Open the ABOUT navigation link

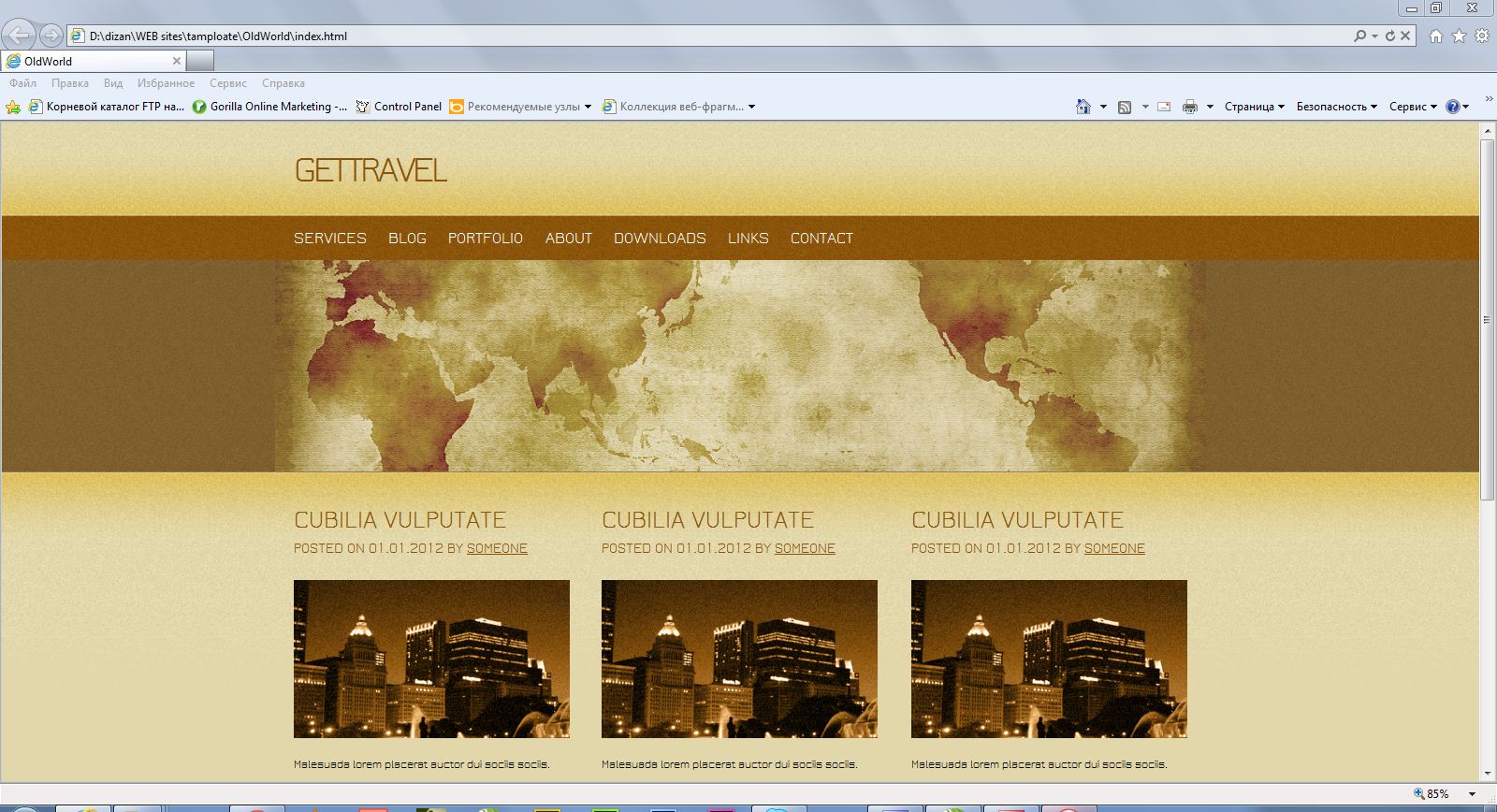(569, 239)
